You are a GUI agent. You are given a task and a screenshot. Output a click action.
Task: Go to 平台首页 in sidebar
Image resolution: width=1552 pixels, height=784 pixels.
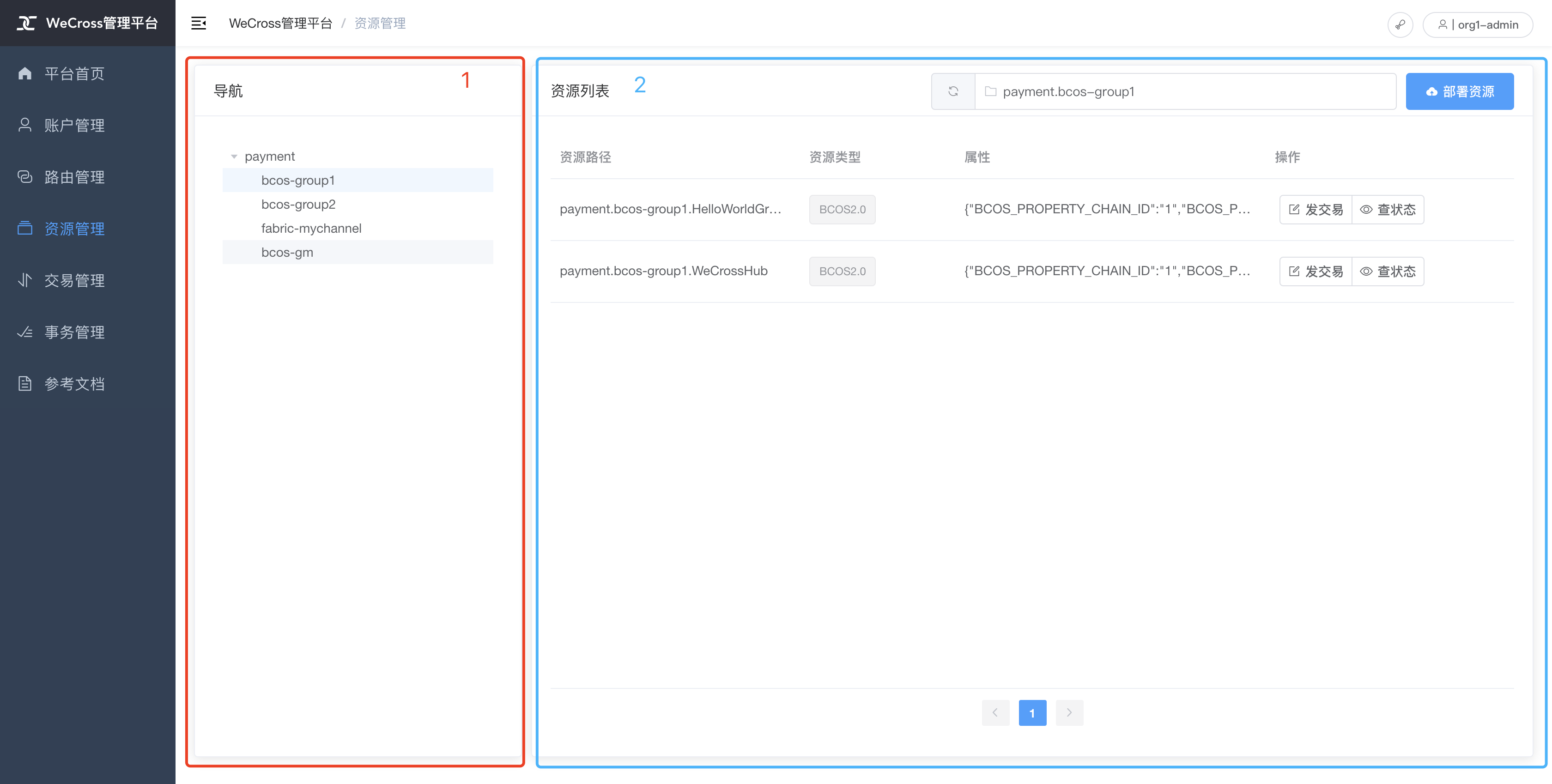pyautogui.click(x=87, y=73)
